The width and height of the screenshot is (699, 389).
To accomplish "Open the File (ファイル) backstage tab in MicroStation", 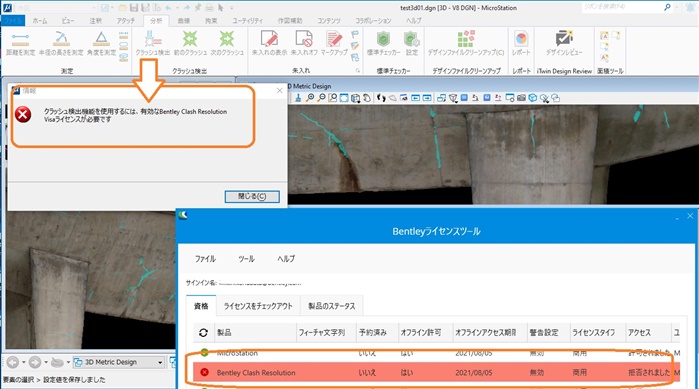I will 13,20.
